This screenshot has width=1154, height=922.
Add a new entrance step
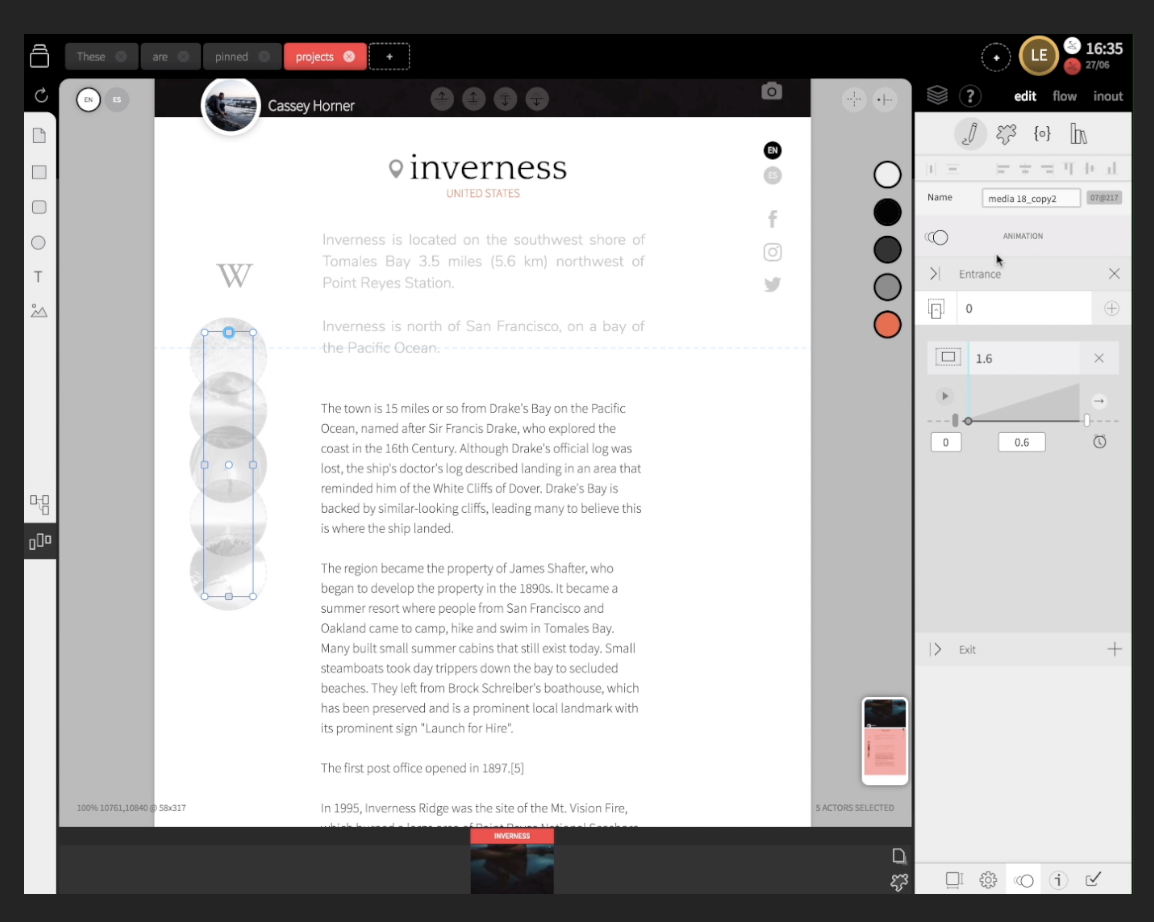[x=1111, y=308]
